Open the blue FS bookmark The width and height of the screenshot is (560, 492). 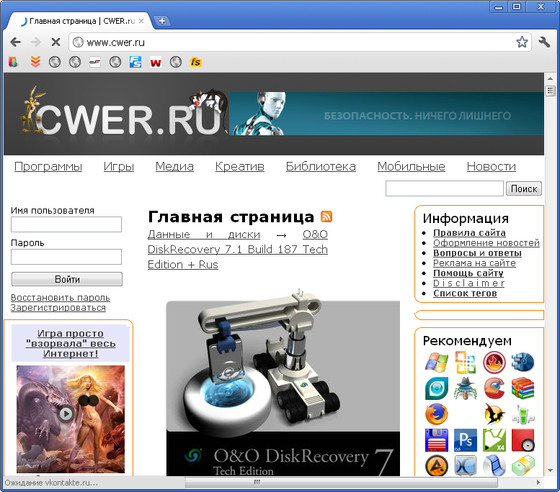coord(135,62)
